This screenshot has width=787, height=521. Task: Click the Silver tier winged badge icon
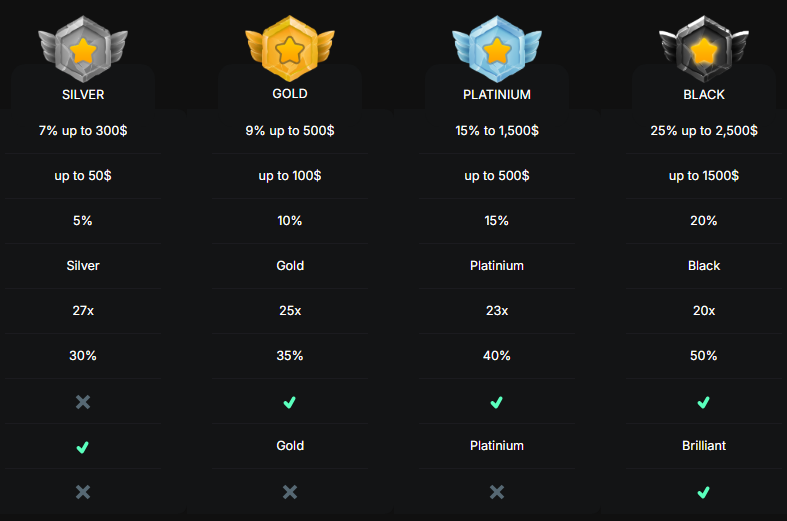tap(83, 49)
